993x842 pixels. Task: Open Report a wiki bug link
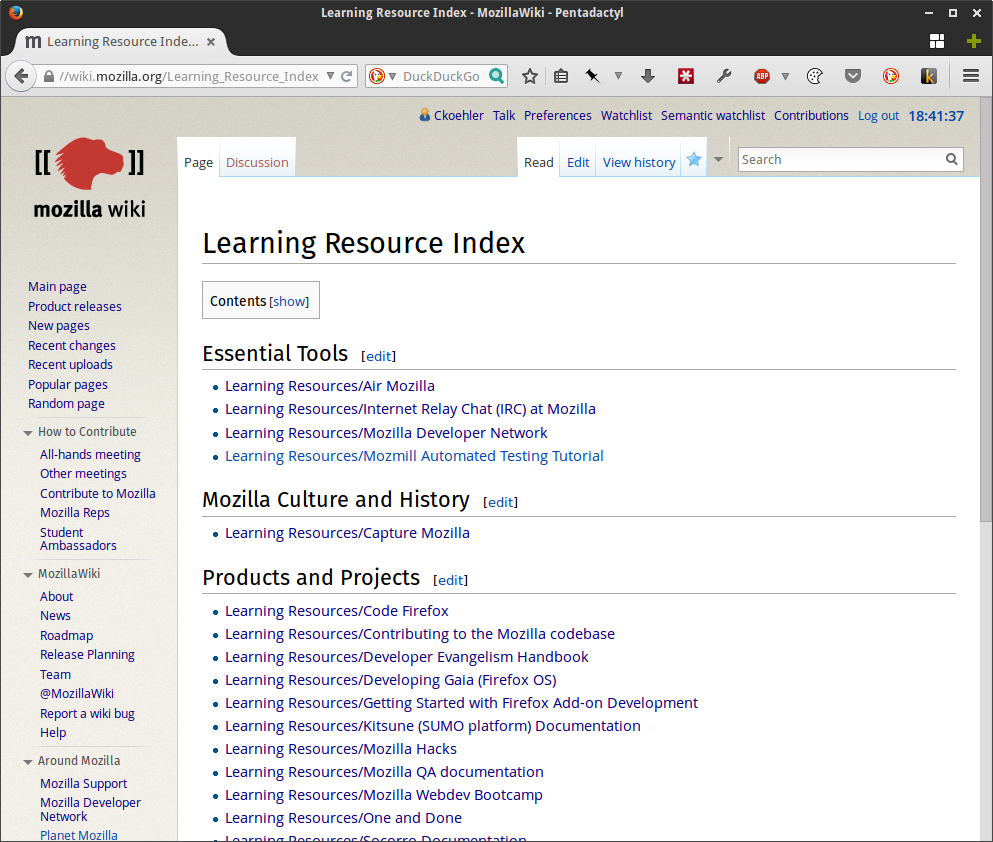87,714
